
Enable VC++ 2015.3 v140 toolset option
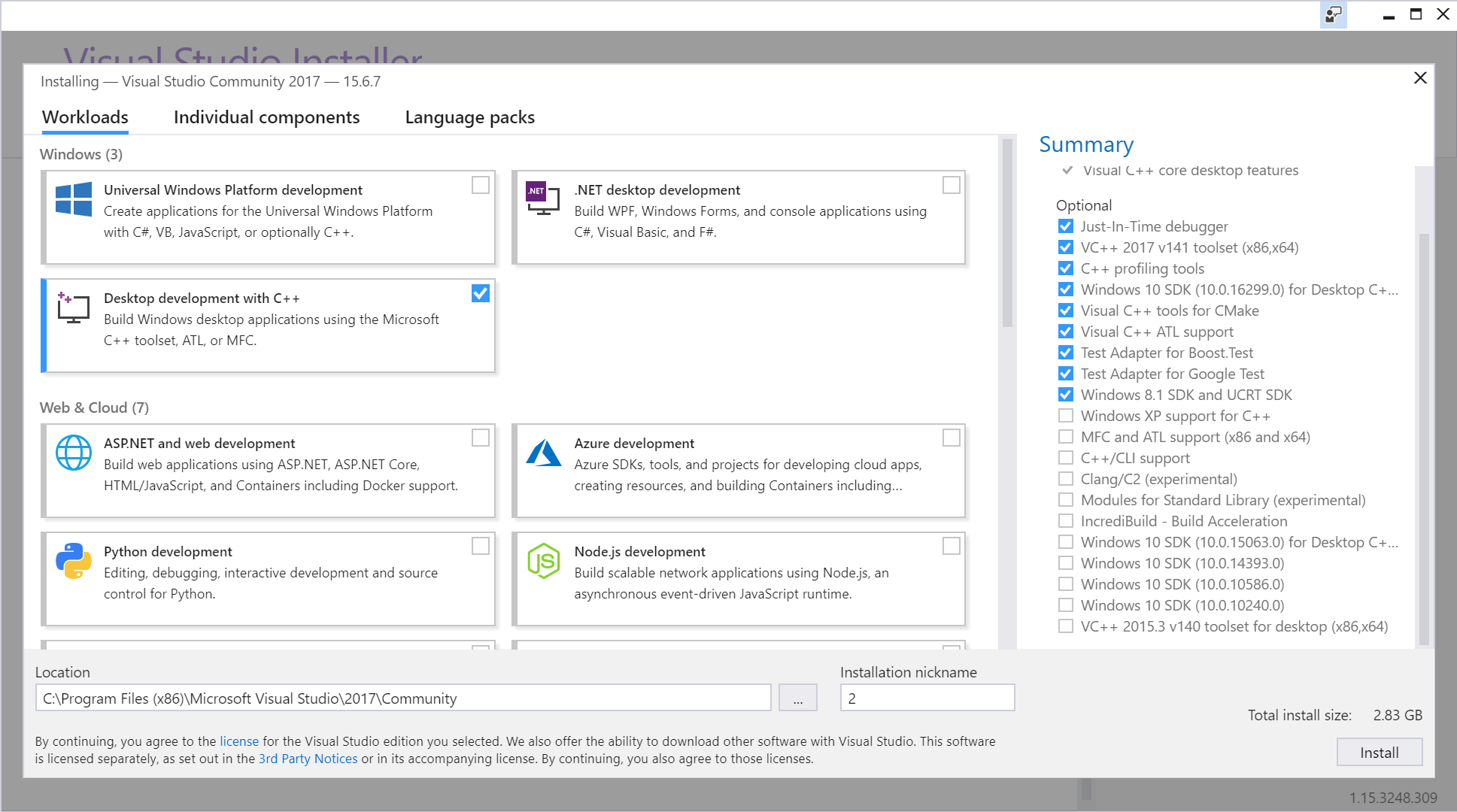[1065, 626]
